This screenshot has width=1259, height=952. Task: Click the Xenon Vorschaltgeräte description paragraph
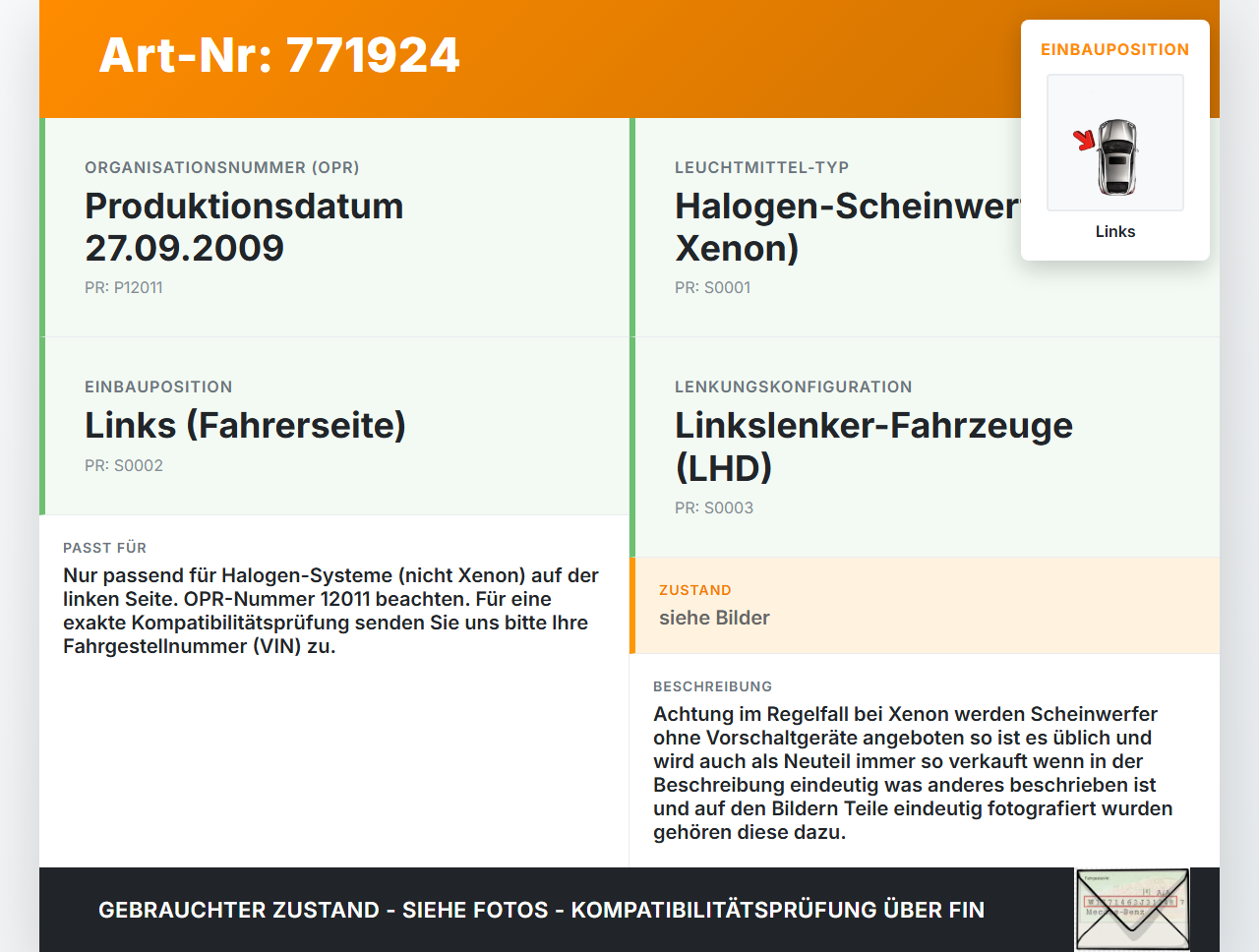click(x=913, y=773)
